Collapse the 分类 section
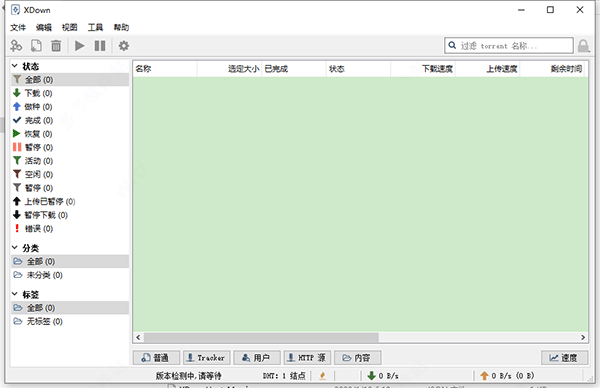600x388 pixels. [x=15, y=248]
